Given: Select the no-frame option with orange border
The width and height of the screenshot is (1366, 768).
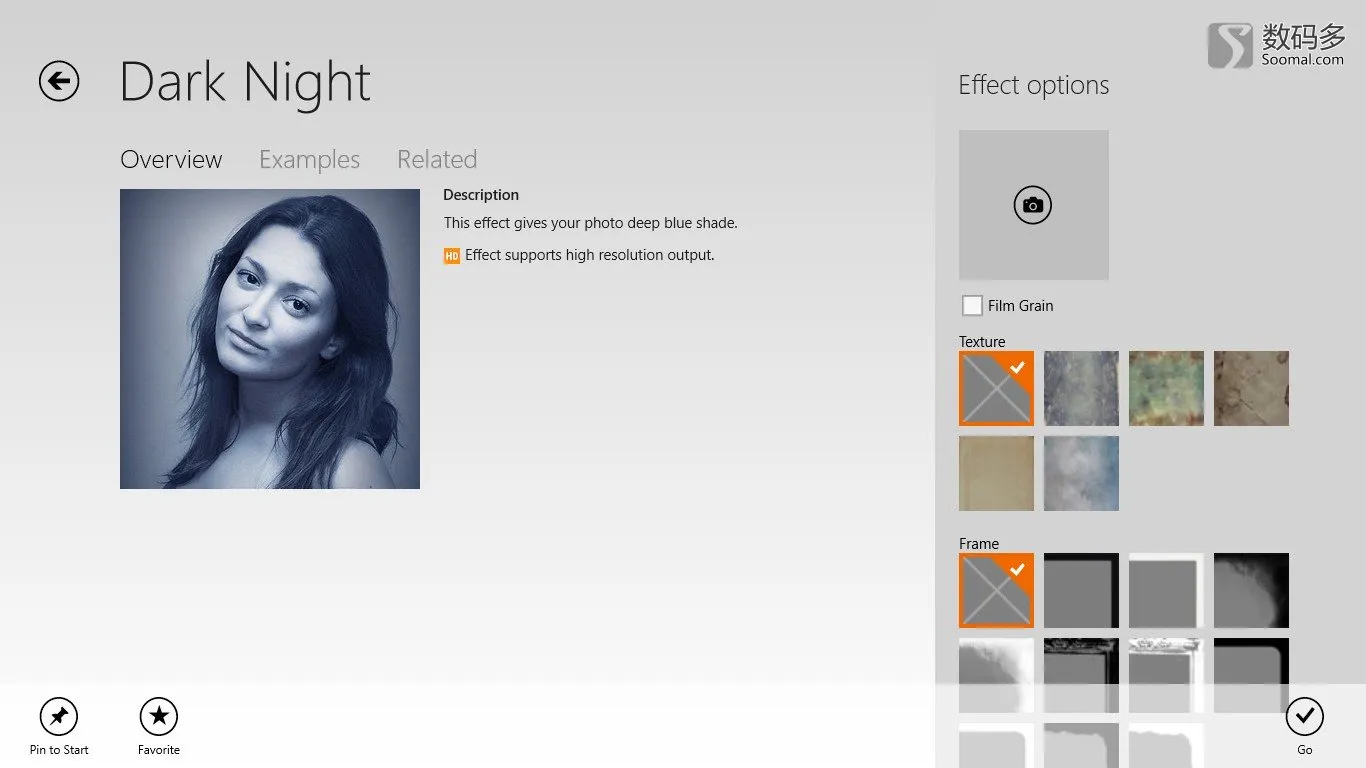Looking at the screenshot, I should pyautogui.click(x=996, y=590).
